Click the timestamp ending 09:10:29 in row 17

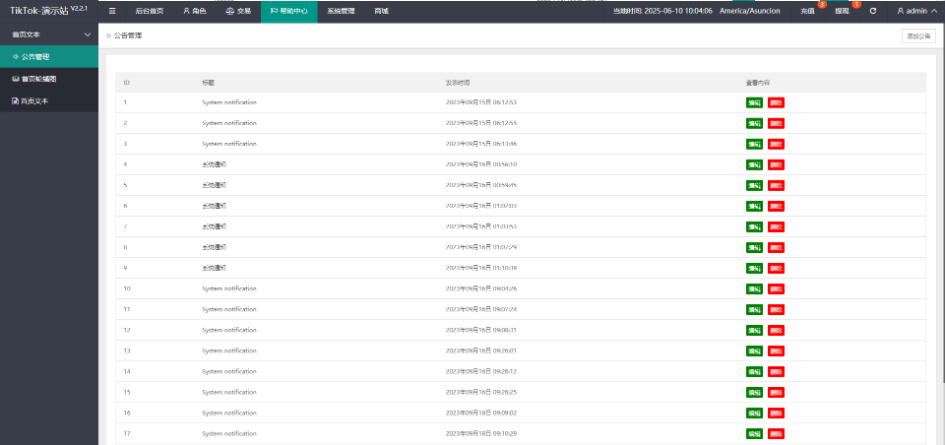click(481, 434)
